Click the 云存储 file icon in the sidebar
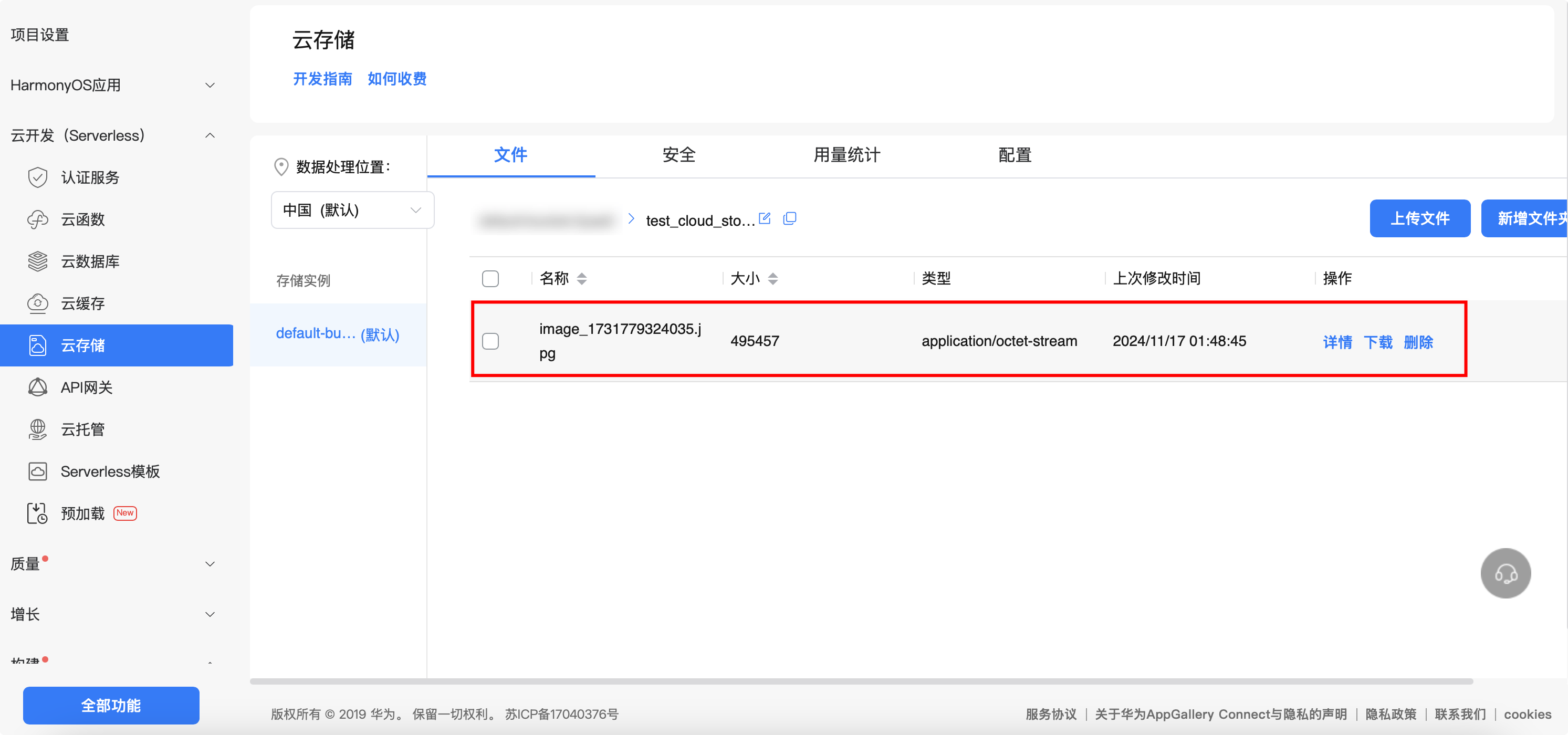This screenshot has width=1568, height=735. click(x=38, y=345)
